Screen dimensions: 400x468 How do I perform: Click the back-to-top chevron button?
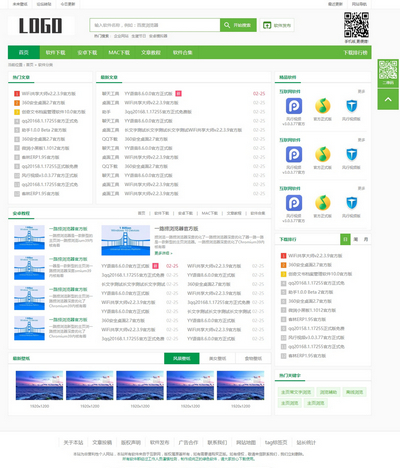click(388, 99)
